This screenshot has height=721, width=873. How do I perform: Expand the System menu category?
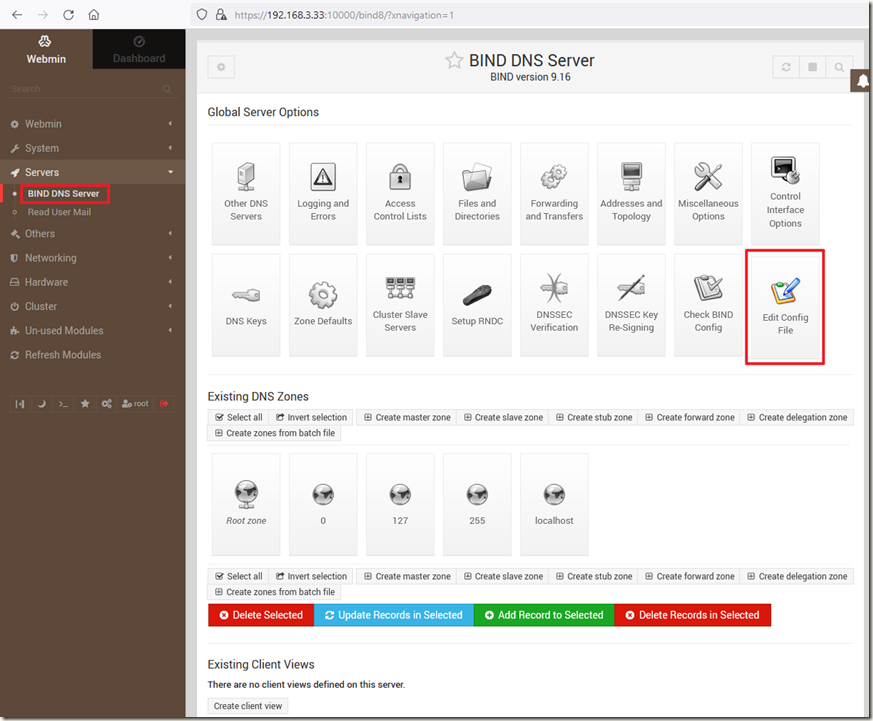[92, 148]
